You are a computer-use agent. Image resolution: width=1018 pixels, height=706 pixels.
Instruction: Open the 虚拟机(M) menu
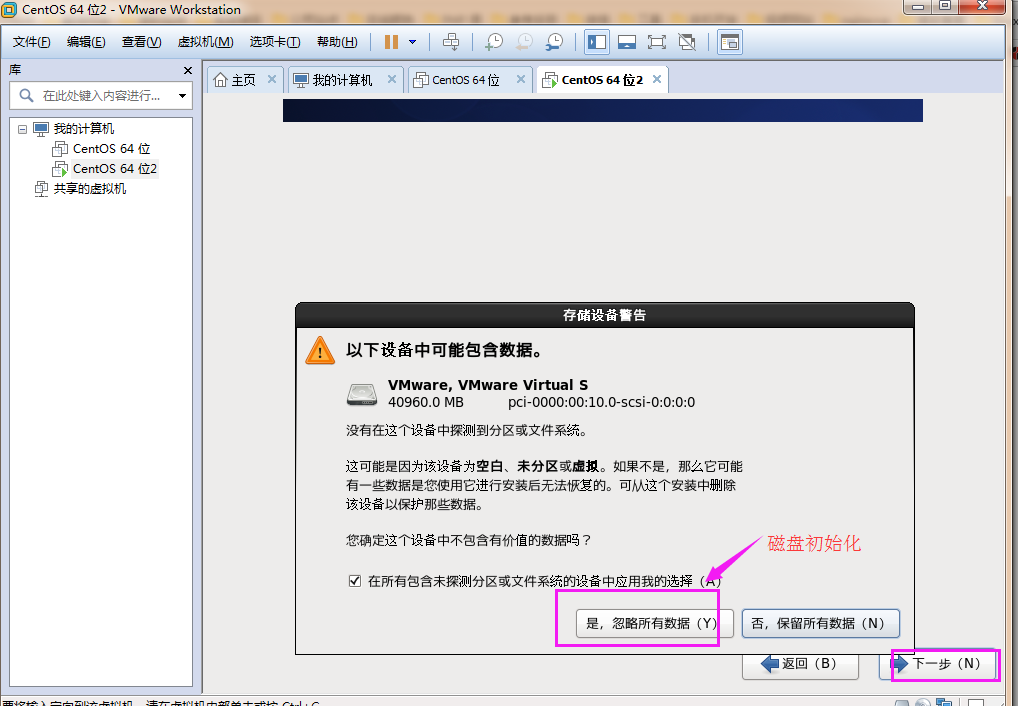click(205, 42)
